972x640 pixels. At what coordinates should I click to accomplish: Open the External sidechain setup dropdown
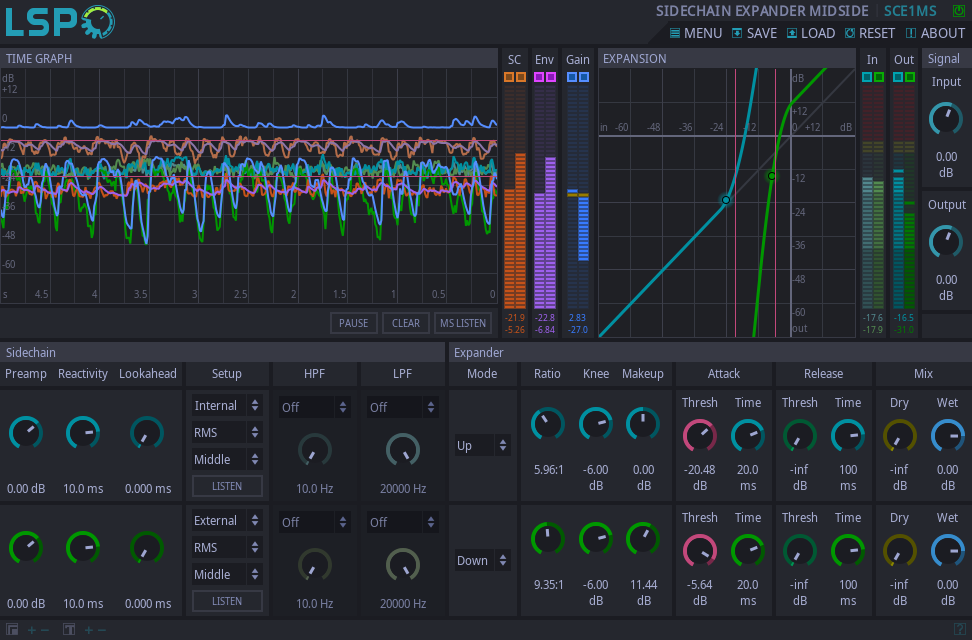point(227,520)
